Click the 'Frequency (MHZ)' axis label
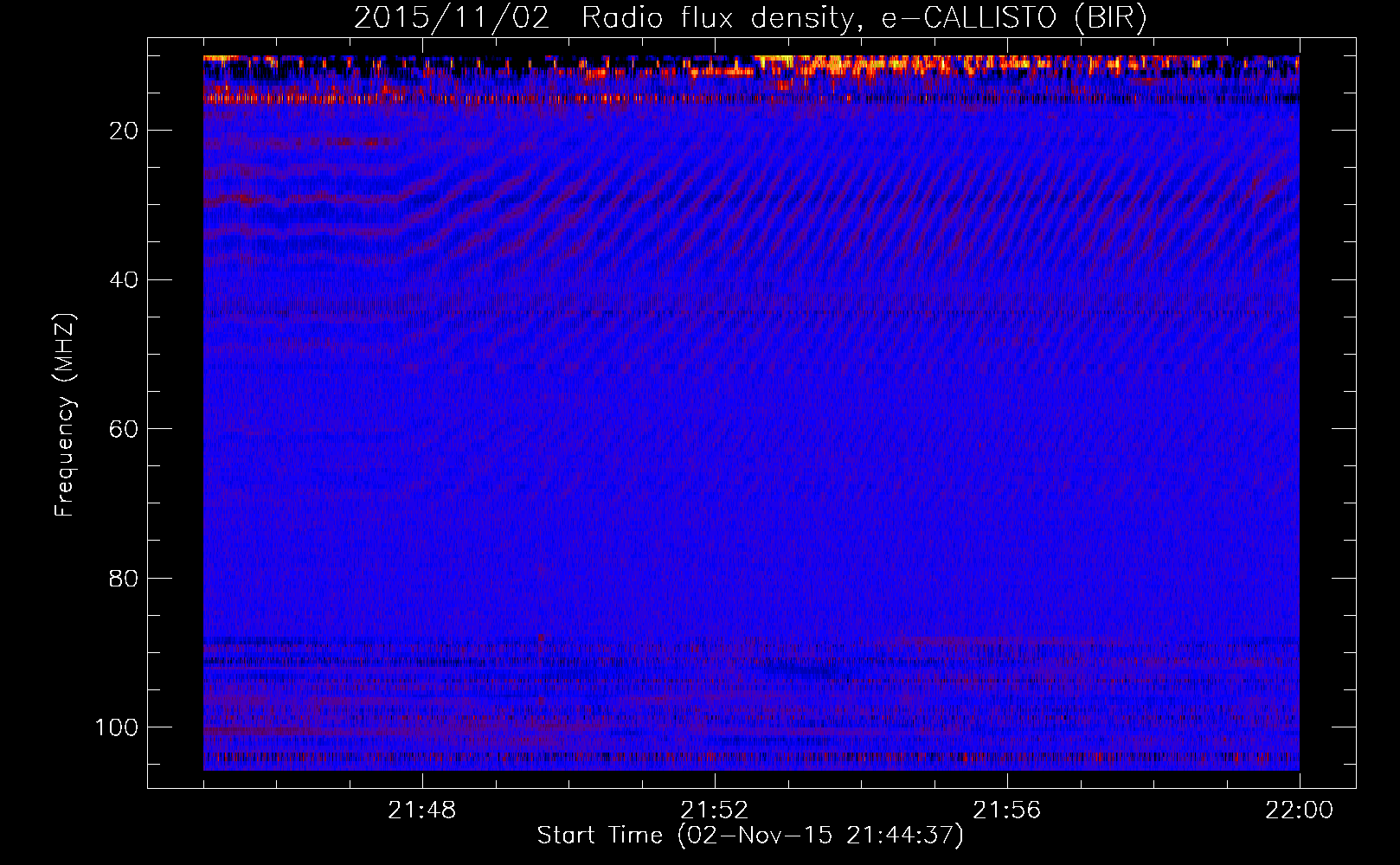This screenshot has height=865, width=1400. pos(65,414)
